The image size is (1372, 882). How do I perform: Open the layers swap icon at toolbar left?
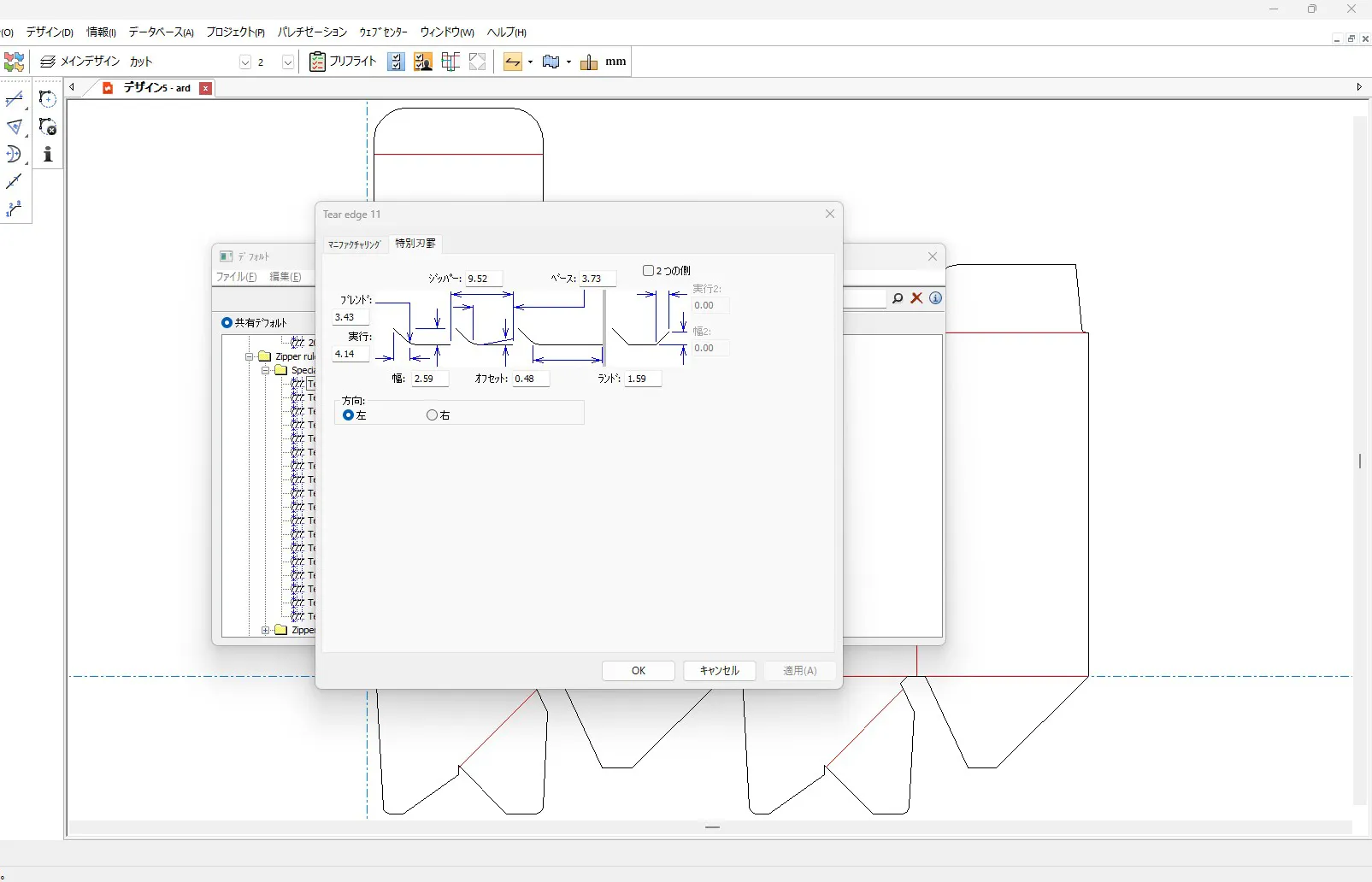14,61
